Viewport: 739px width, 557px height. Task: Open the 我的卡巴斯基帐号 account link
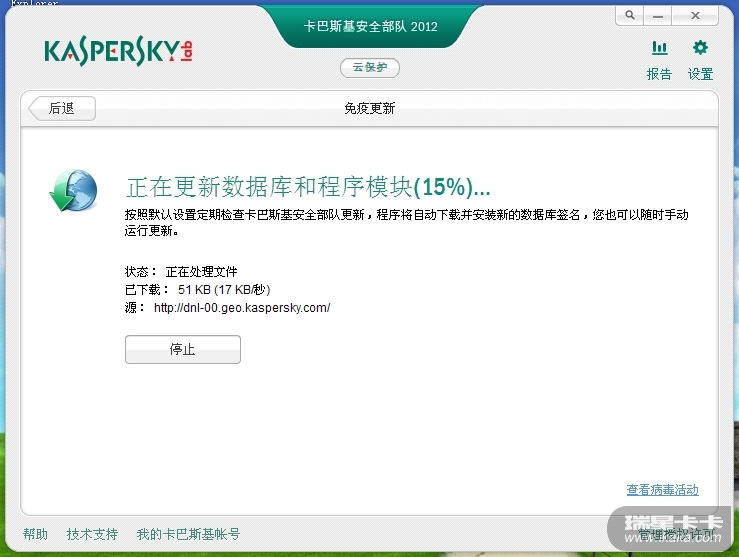[189, 534]
